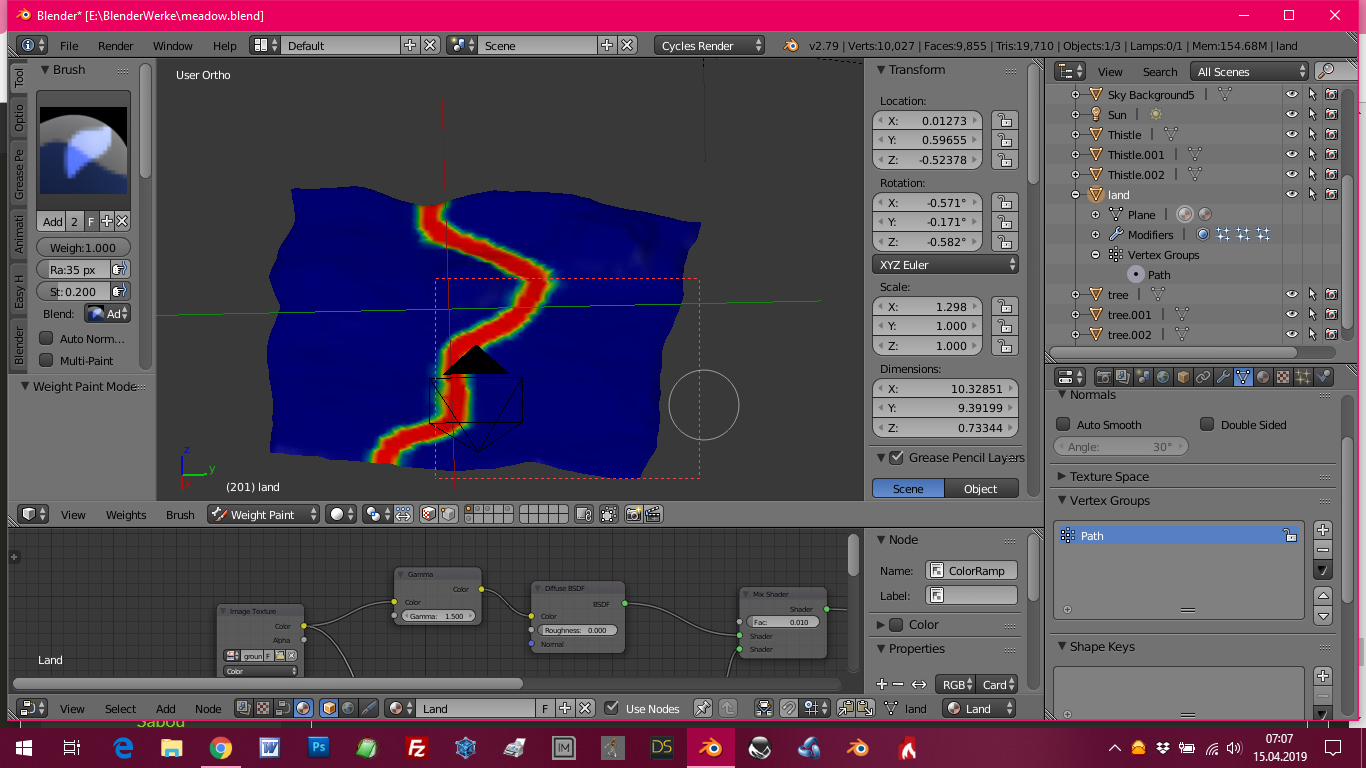
Task: Open Blender from the Windows taskbar
Action: tap(711, 747)
